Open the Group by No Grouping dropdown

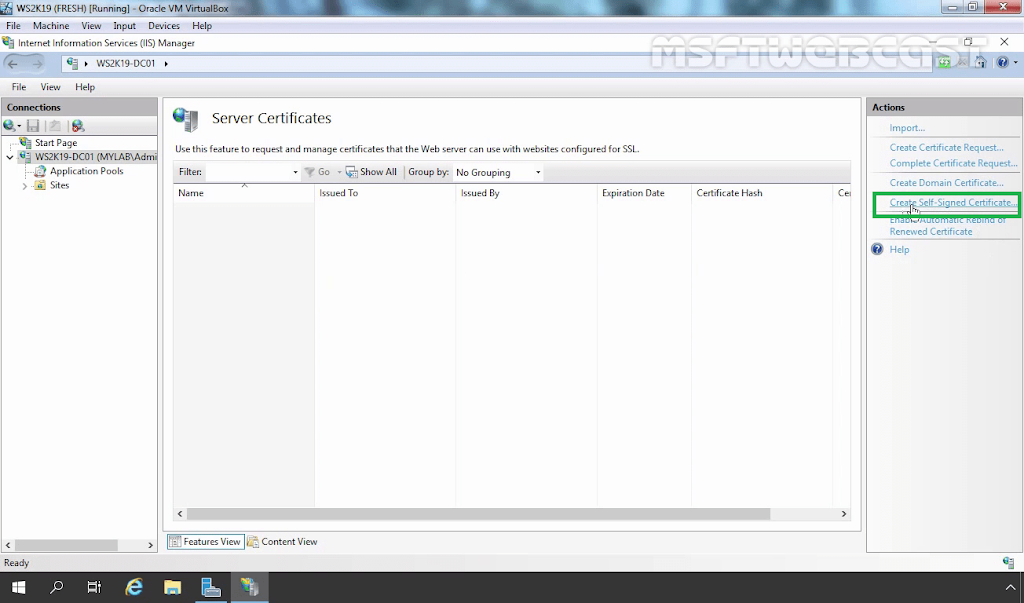coord(498,172)
